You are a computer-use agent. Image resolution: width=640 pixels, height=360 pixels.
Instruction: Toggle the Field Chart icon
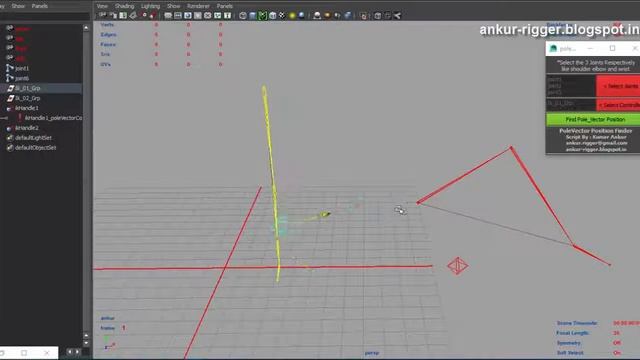(207, 16)
